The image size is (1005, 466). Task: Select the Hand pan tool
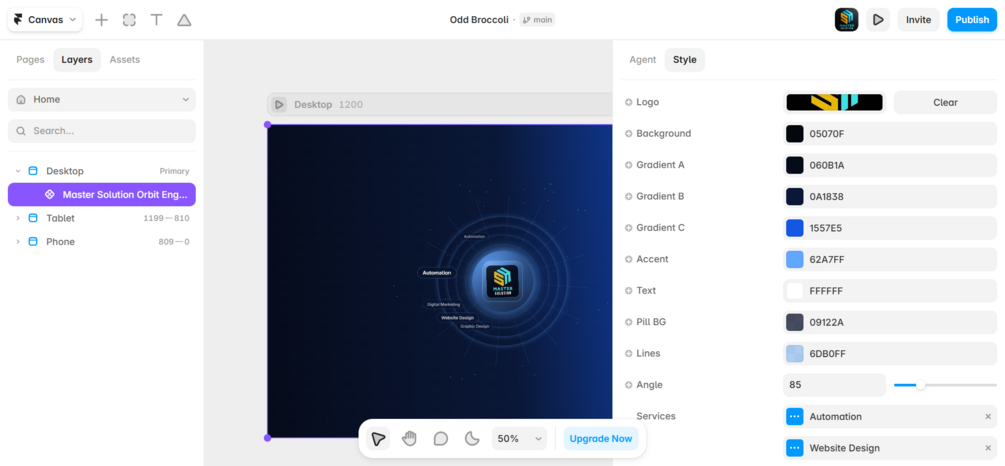tap(409, 438)
